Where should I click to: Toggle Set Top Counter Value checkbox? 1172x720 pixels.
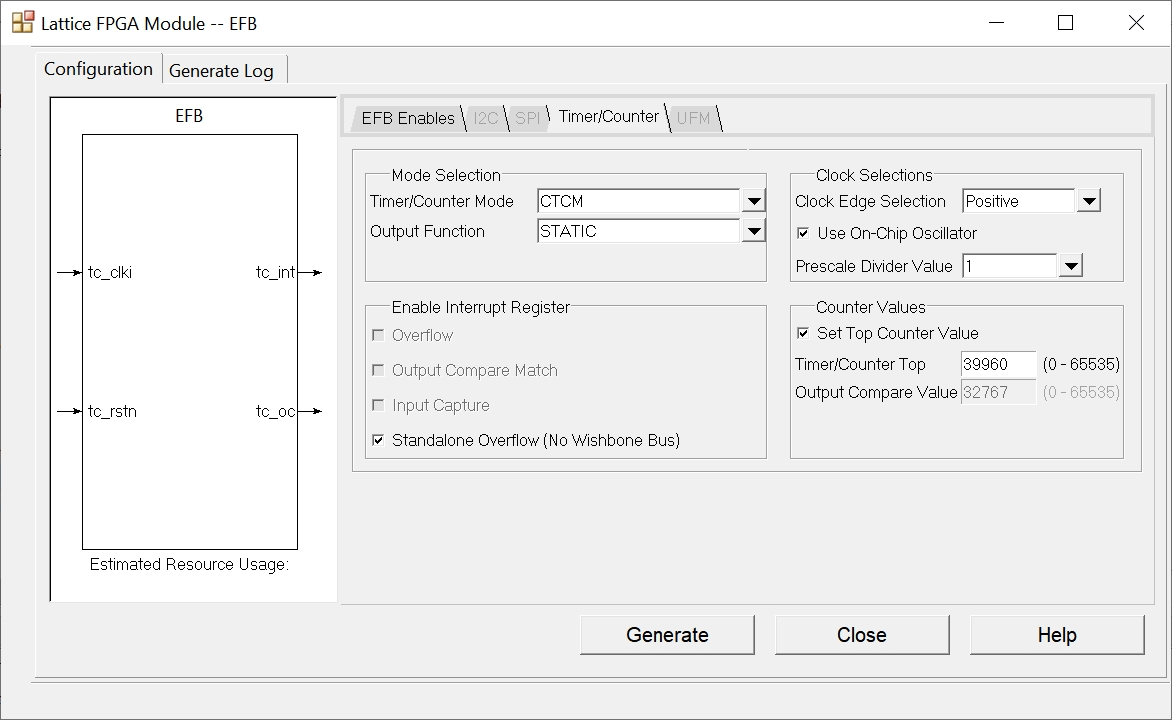tap(803, 333)
